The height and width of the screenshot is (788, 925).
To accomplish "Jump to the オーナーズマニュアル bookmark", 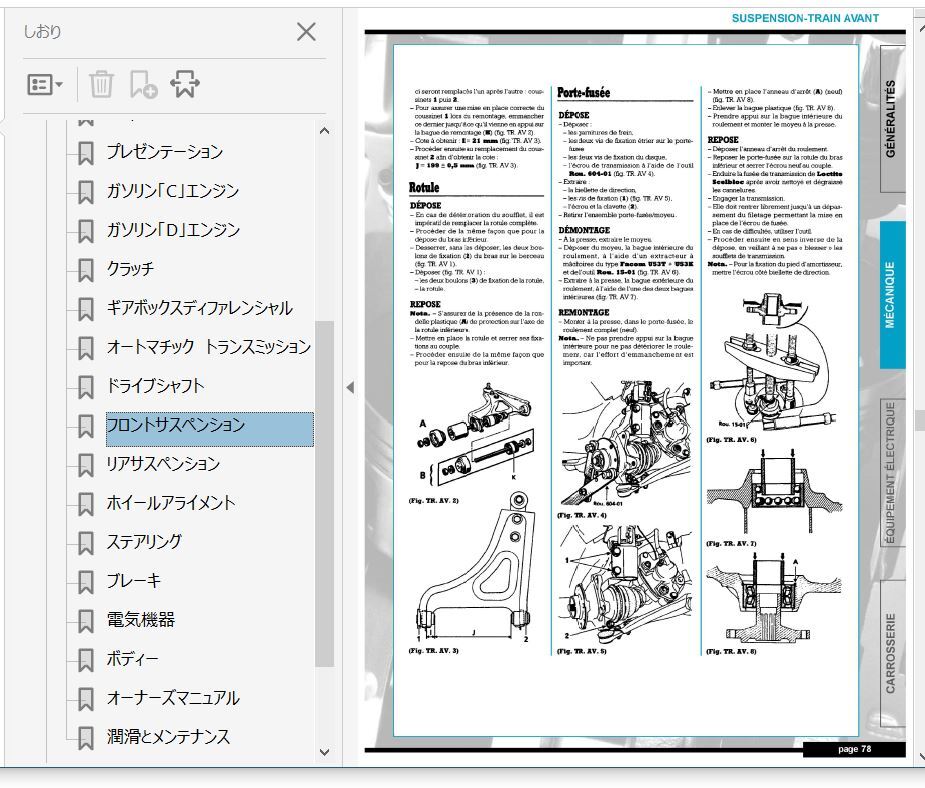I will 173,698.
